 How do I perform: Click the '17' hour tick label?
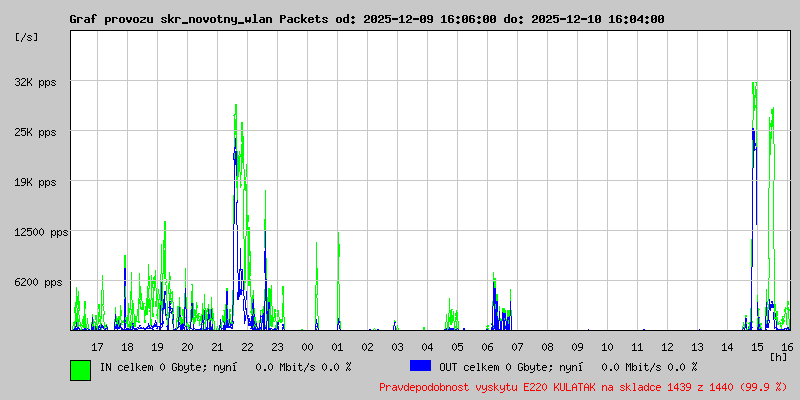point(97,347)
